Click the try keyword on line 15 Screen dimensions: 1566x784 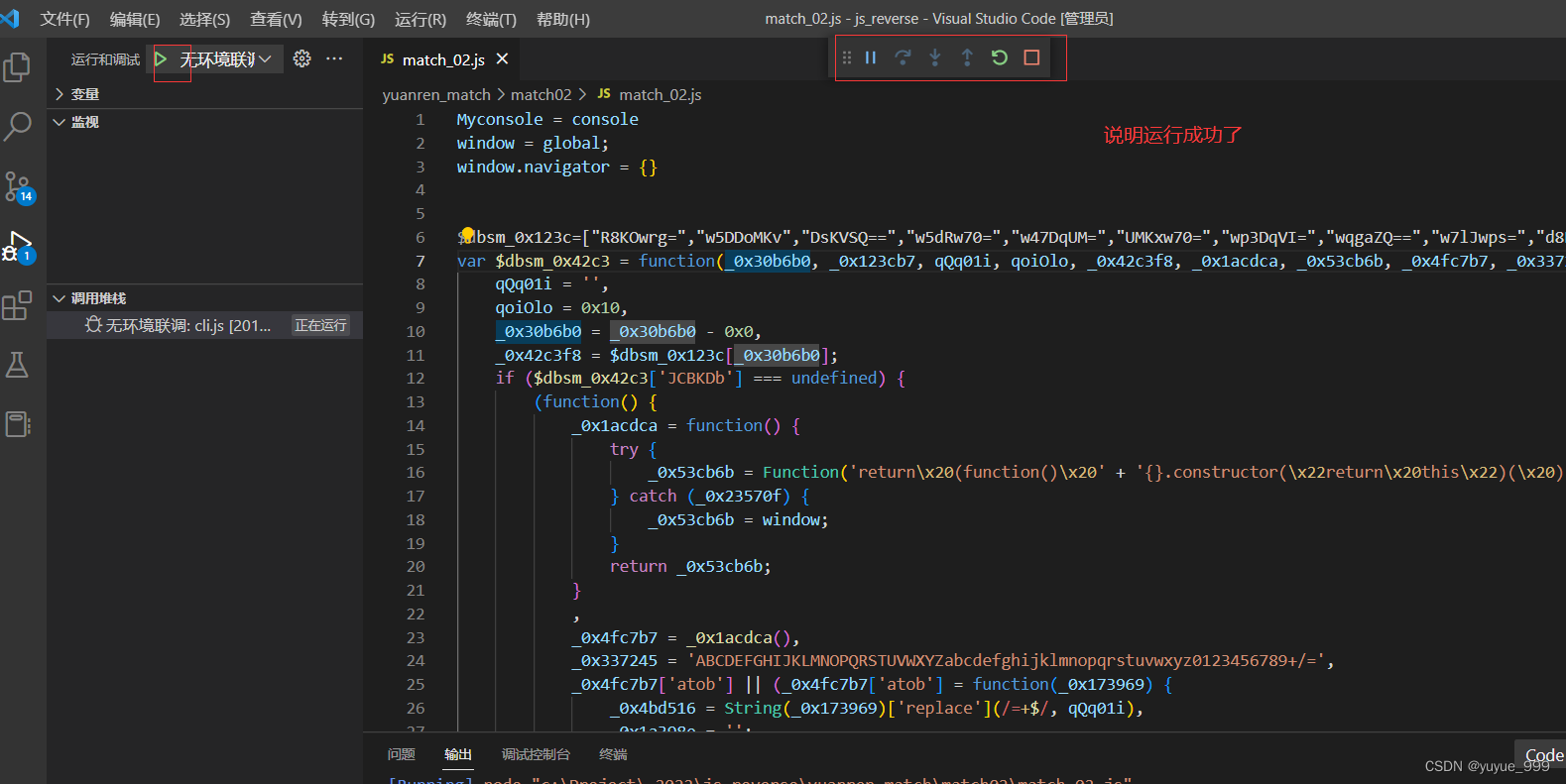point(624,449)
